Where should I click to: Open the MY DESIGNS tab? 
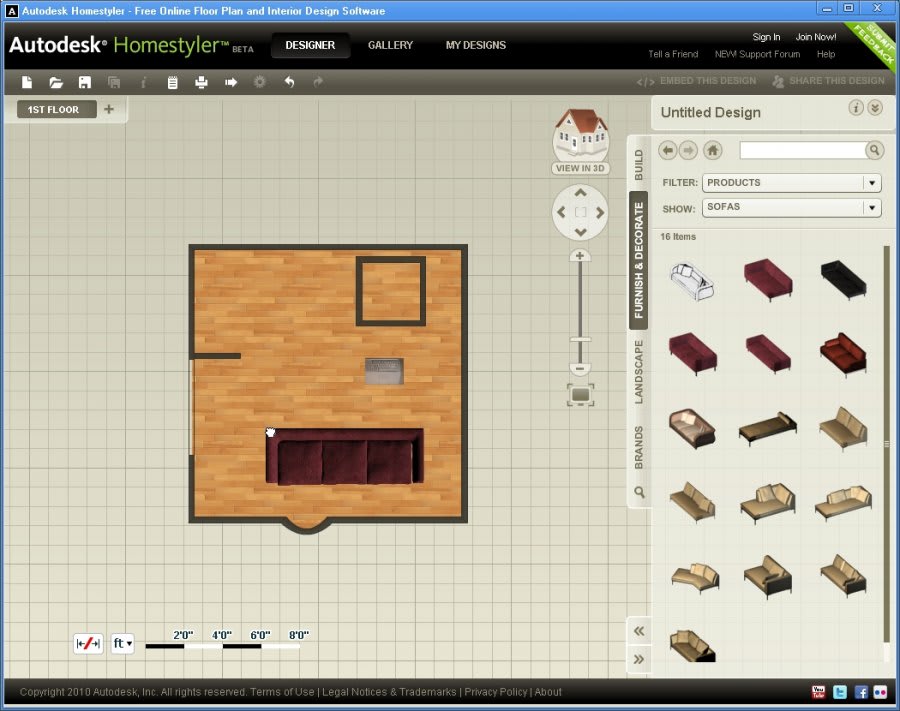[476, 45]
